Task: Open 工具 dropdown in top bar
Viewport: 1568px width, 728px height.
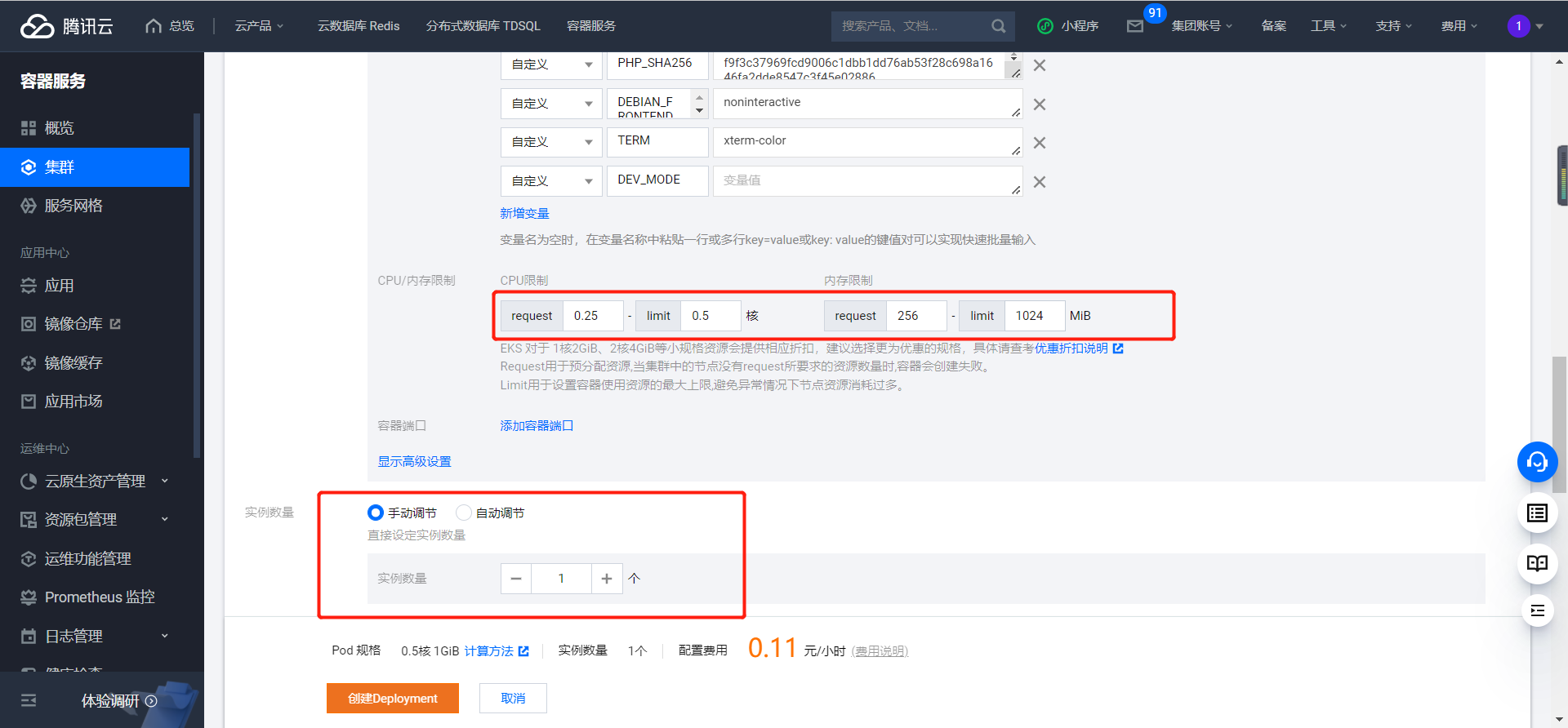Action: [1328, 26]
